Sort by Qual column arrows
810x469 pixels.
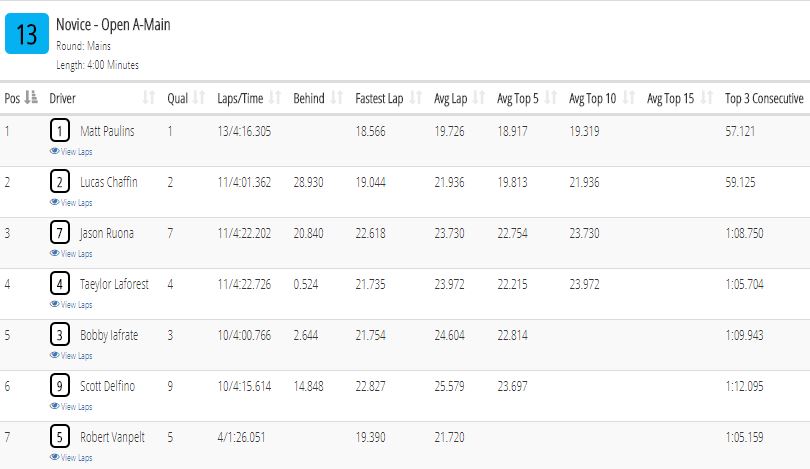[x=199, y=97]
